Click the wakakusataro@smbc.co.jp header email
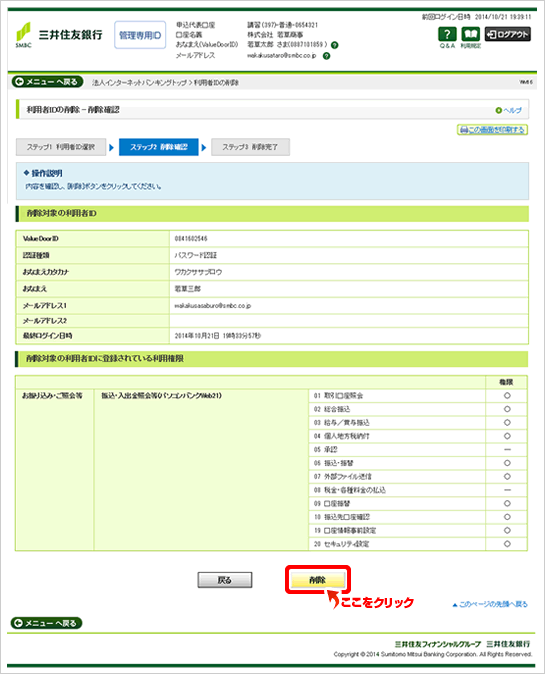This screenshot has height=674, width=545. pyautogui.click(x=282, y=56)
